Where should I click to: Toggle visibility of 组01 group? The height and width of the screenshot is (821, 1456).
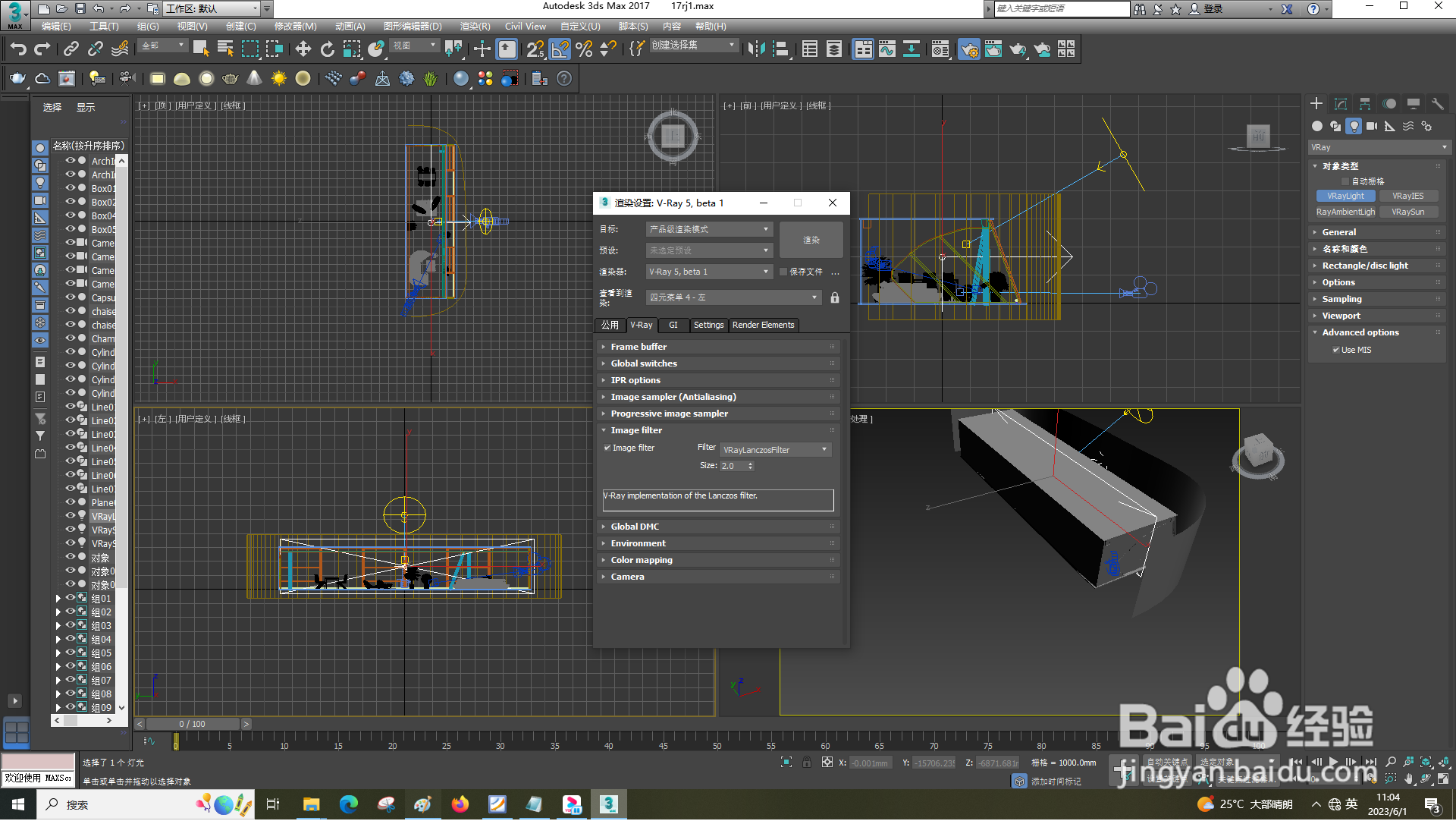[x=70, y=598]
